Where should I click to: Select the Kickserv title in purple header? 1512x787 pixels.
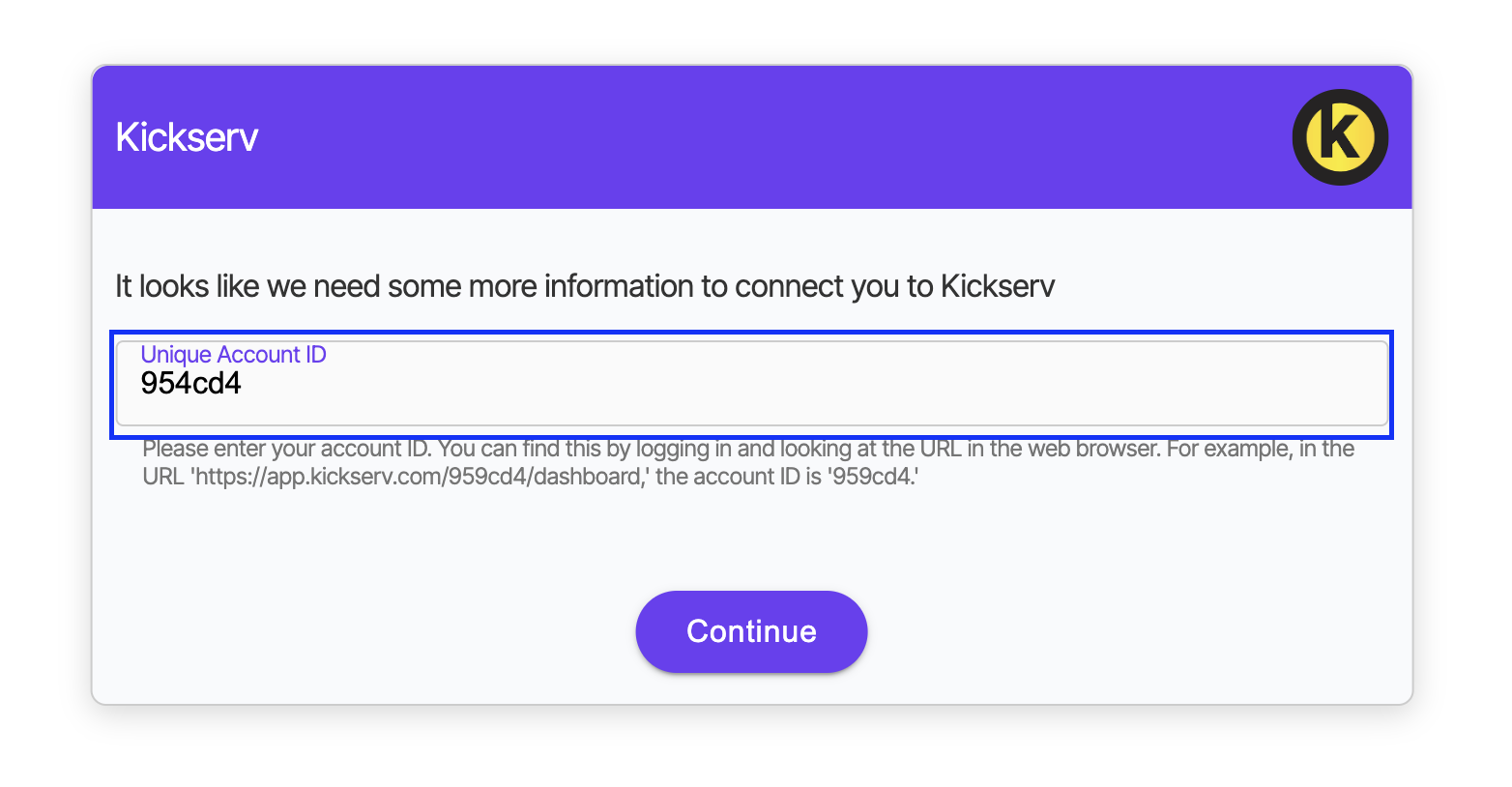(x=187, y=137)
